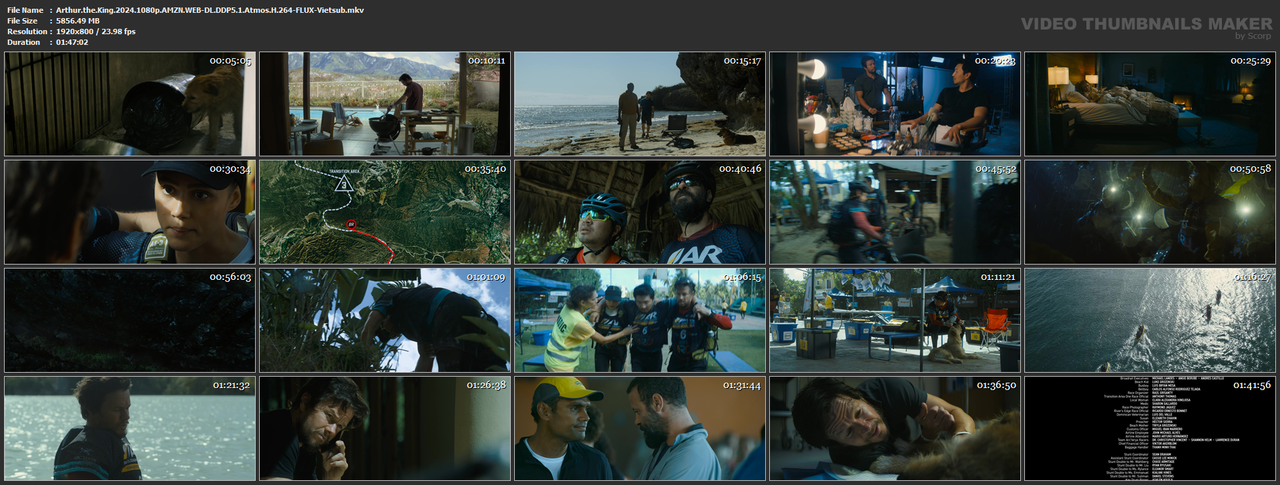
Task: Open the thumbnail stamped 01:36:50
Action: point(895,428)
